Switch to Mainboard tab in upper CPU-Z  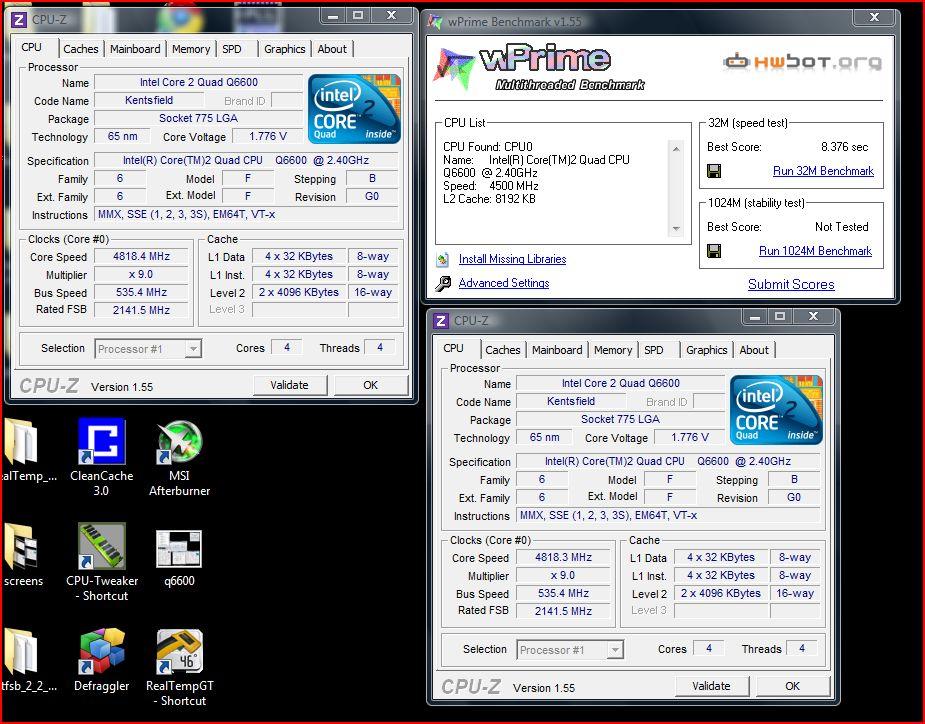135,49
